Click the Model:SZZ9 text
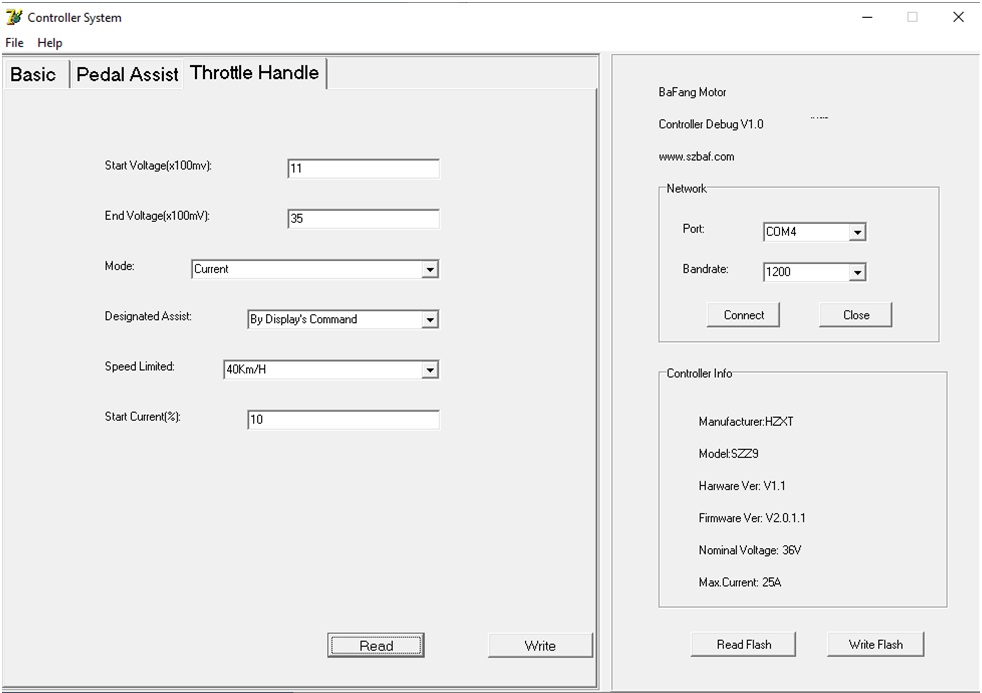982x693 pixels. [728, 453]
